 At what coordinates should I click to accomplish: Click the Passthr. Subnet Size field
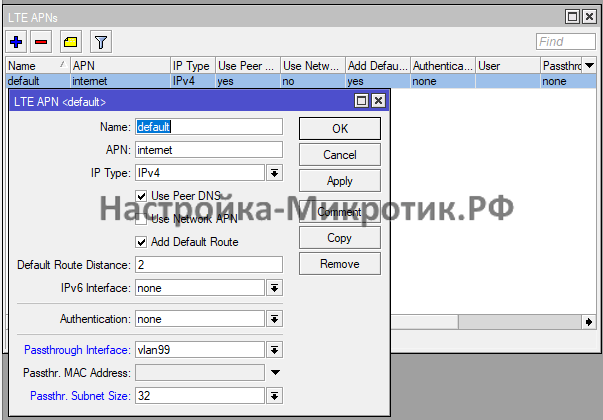click(200, 396)
